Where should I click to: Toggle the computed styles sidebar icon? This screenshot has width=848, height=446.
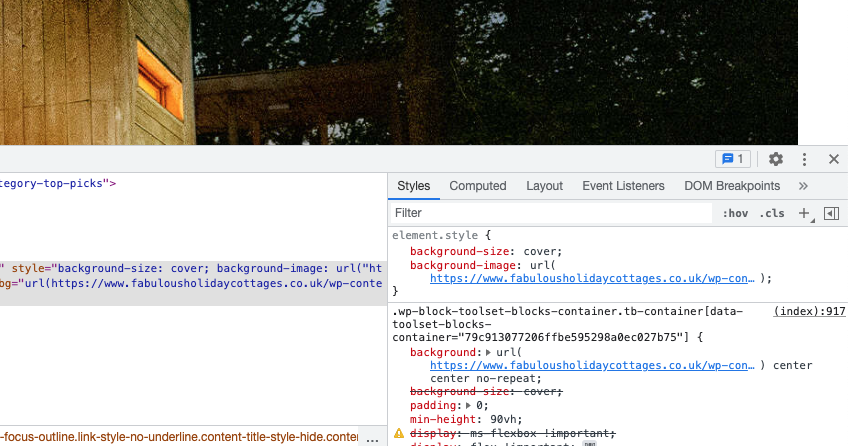click(831, 214)
